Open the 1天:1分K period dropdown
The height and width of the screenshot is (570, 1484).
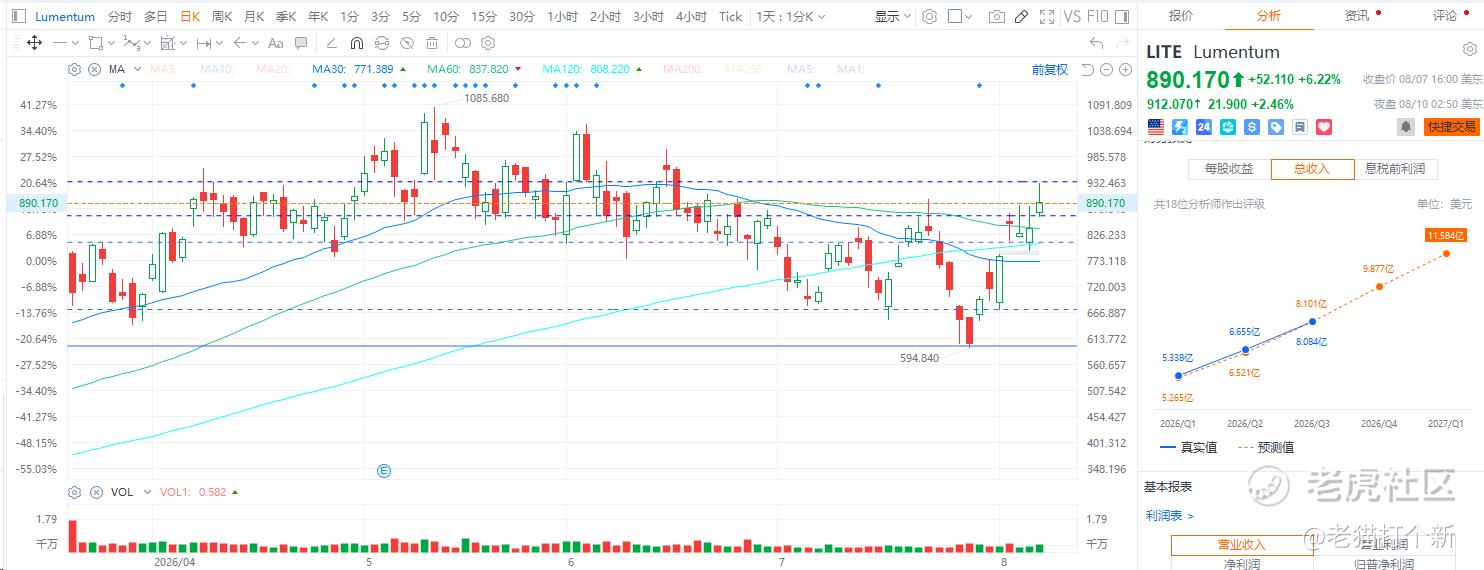click(x=790, y=17)
